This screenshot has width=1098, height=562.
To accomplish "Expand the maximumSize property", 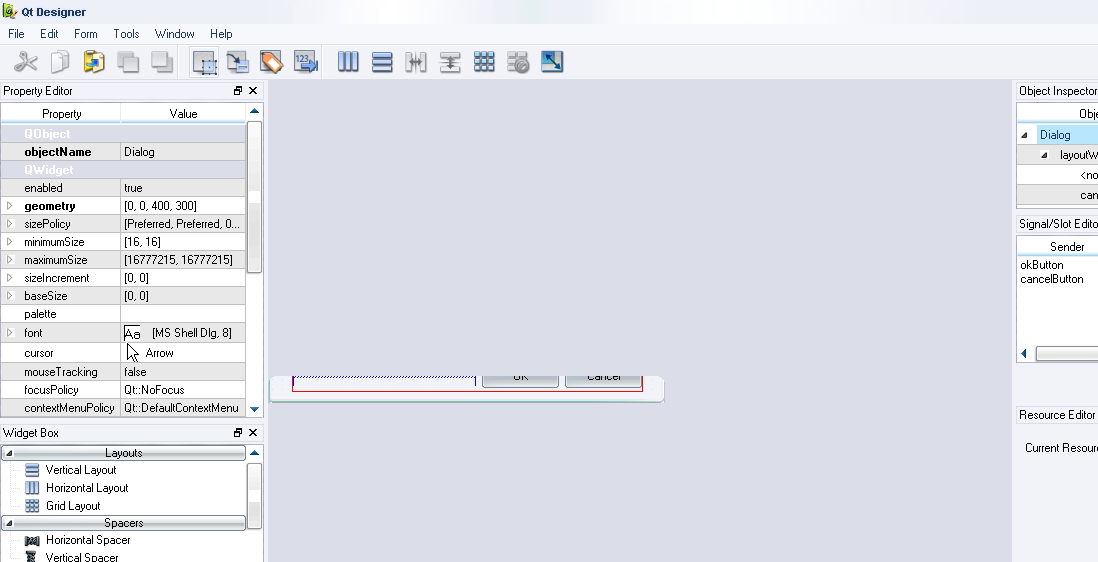I will pos(10,260).
